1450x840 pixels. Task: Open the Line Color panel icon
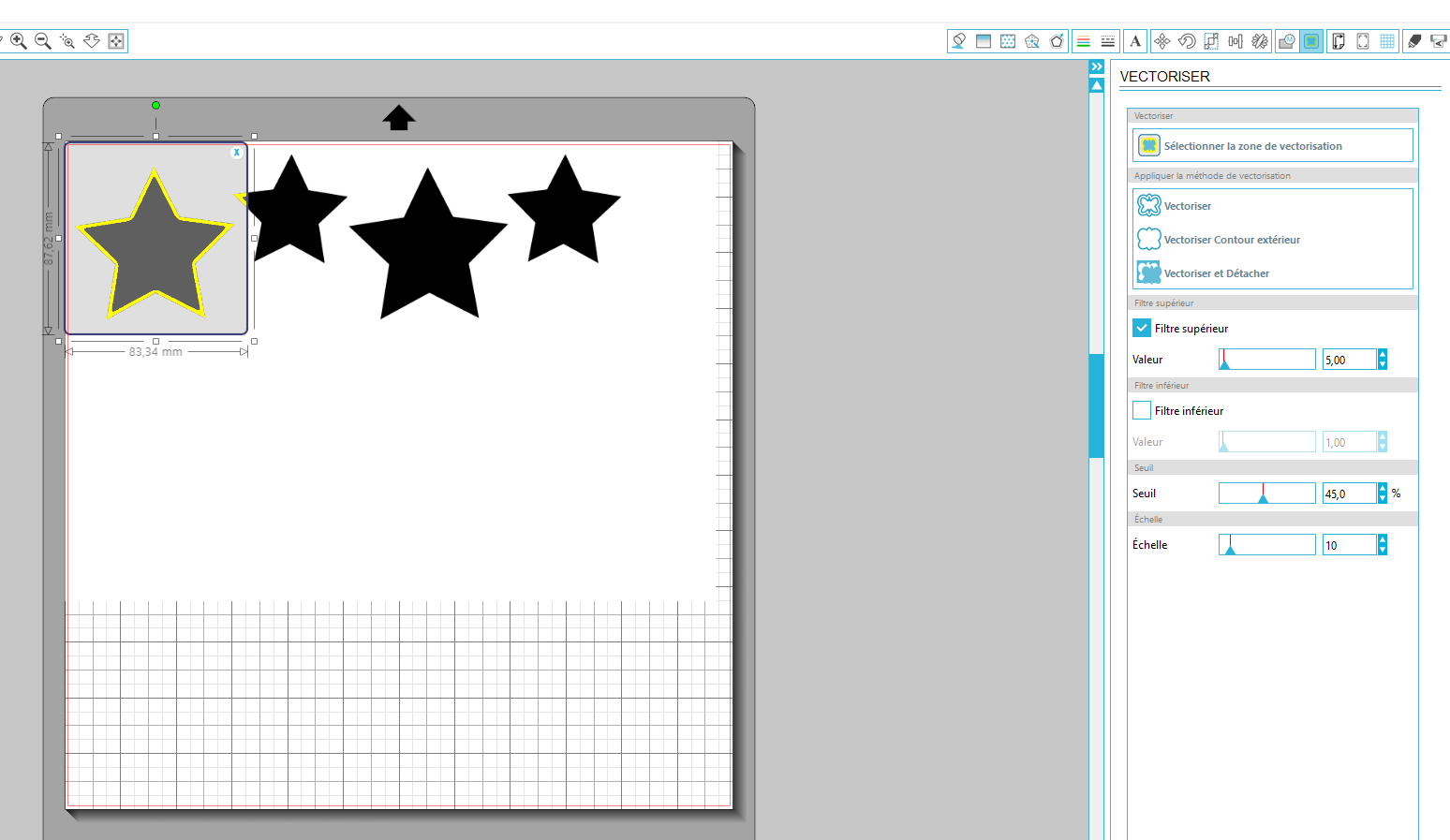click(x=1083, y=41)
